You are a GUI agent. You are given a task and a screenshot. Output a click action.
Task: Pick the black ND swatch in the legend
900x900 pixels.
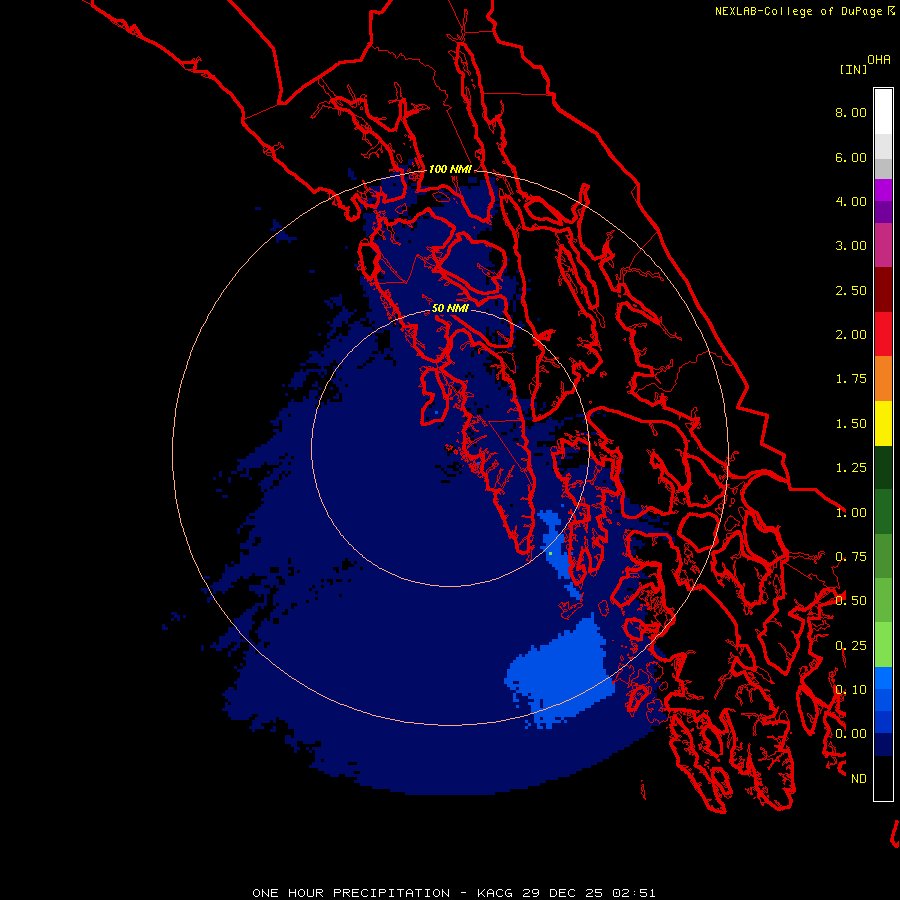(883, 778)
